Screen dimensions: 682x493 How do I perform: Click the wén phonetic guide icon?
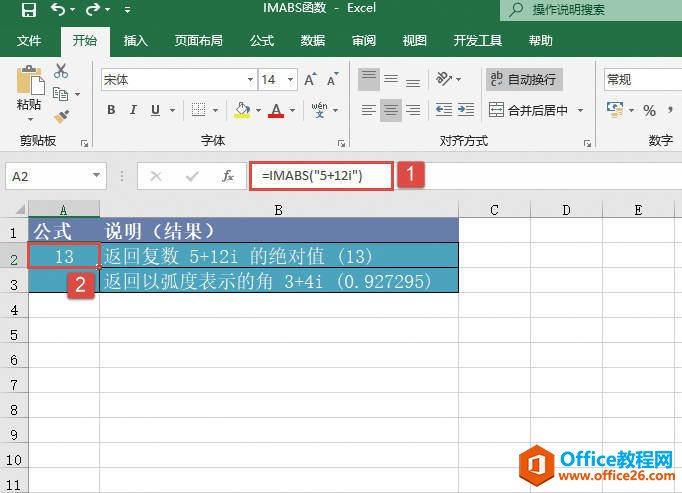click(320, 110)
